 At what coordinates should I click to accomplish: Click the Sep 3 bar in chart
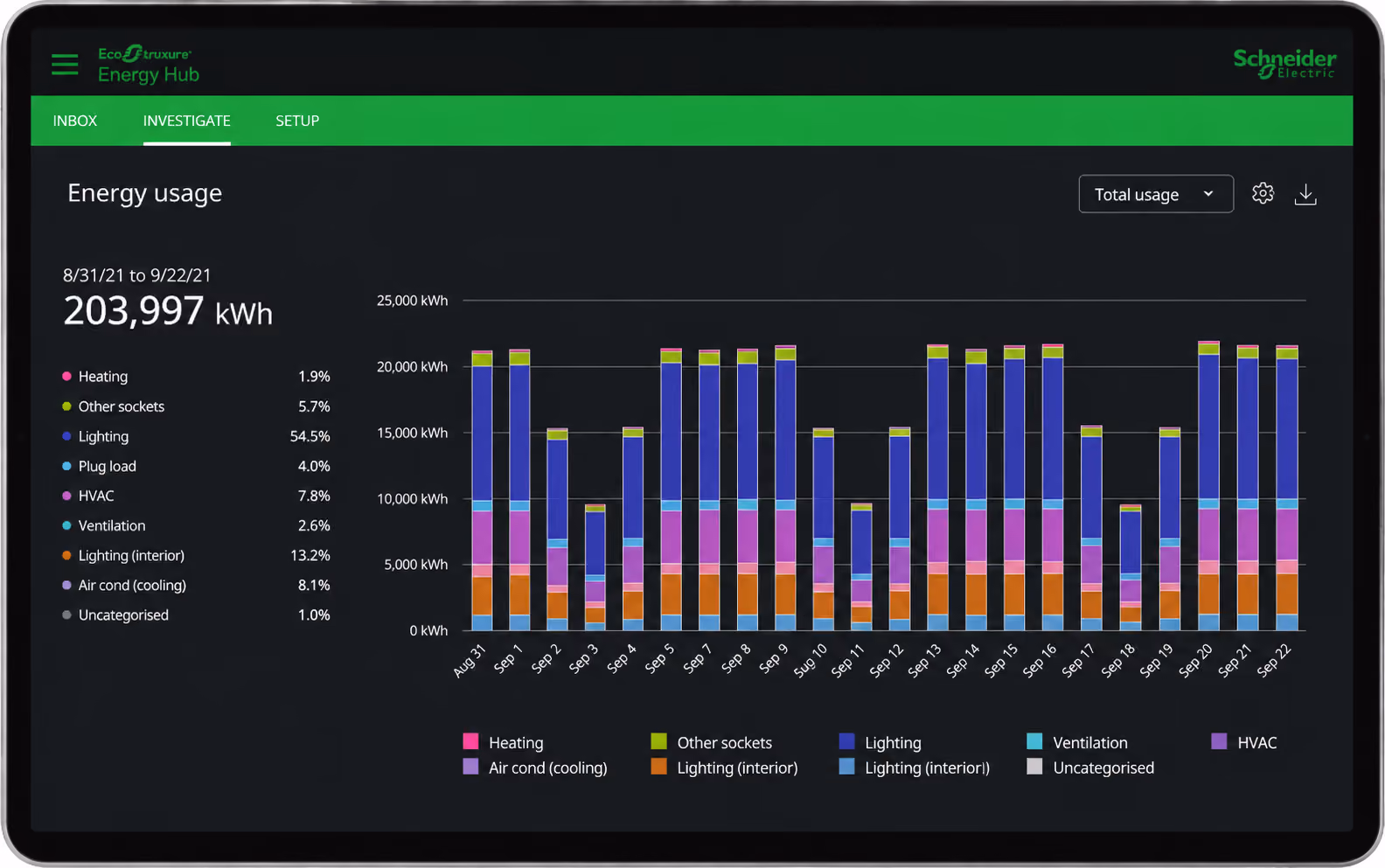[x=595, y=567]
